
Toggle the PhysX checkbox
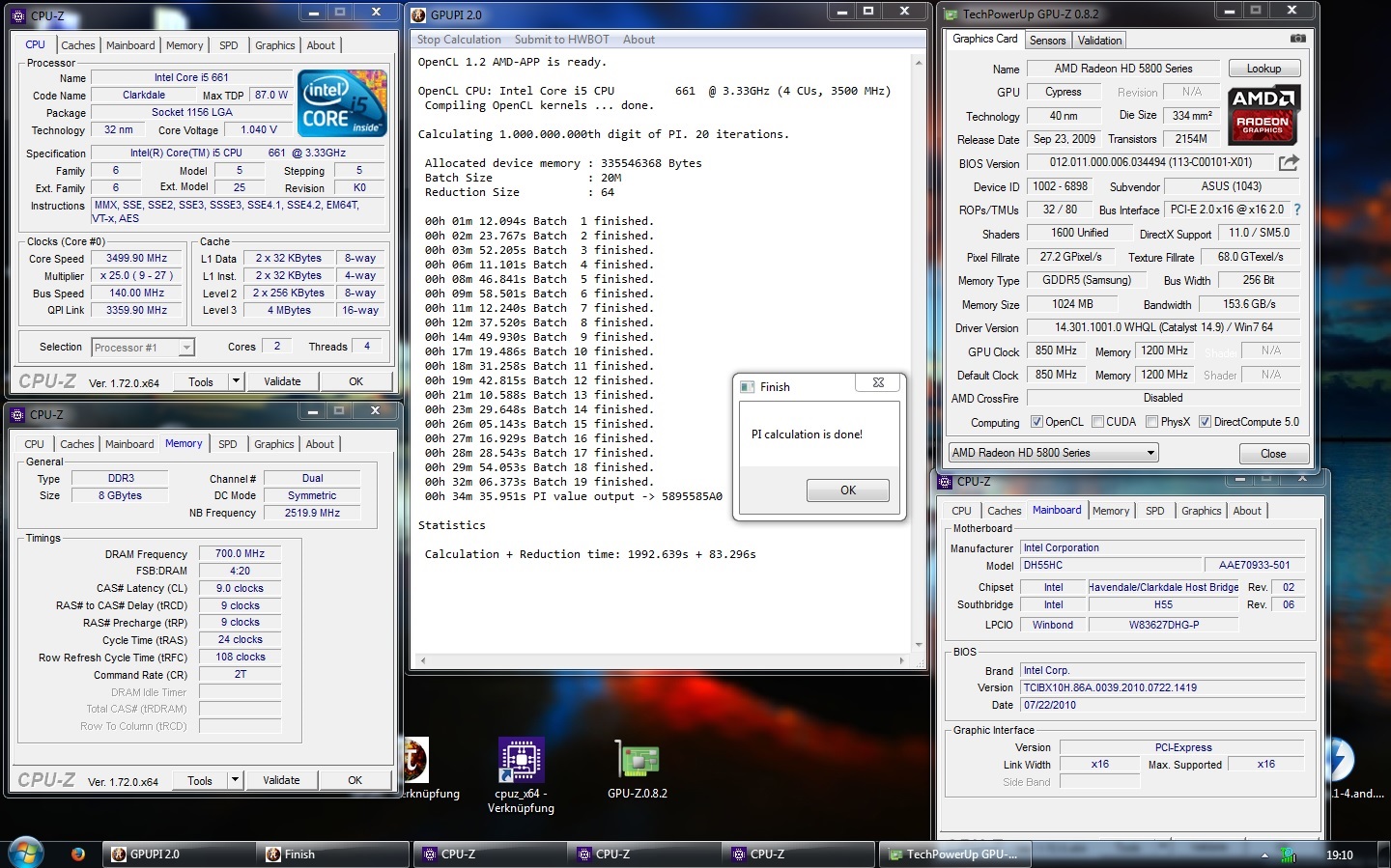[x=1151, y=422]
